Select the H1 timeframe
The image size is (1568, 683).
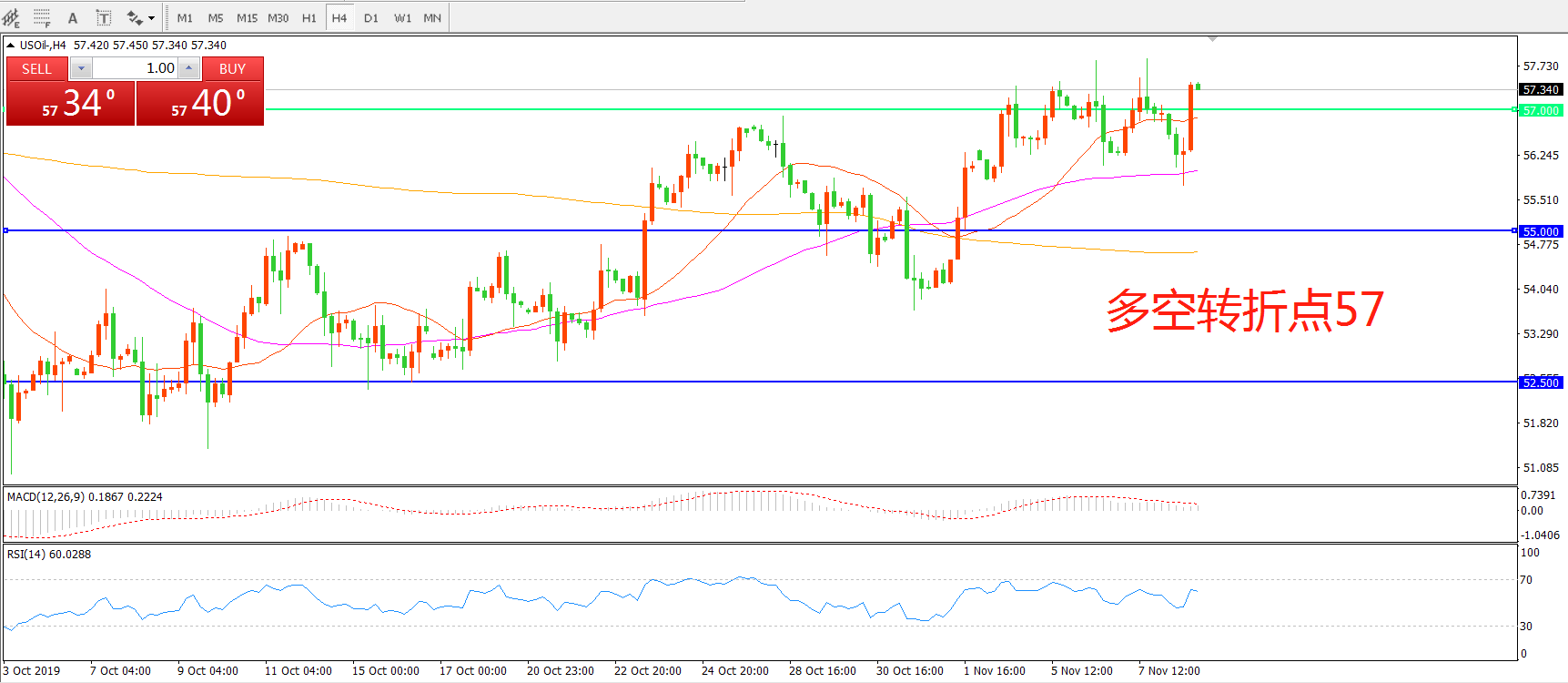(309, 17)
